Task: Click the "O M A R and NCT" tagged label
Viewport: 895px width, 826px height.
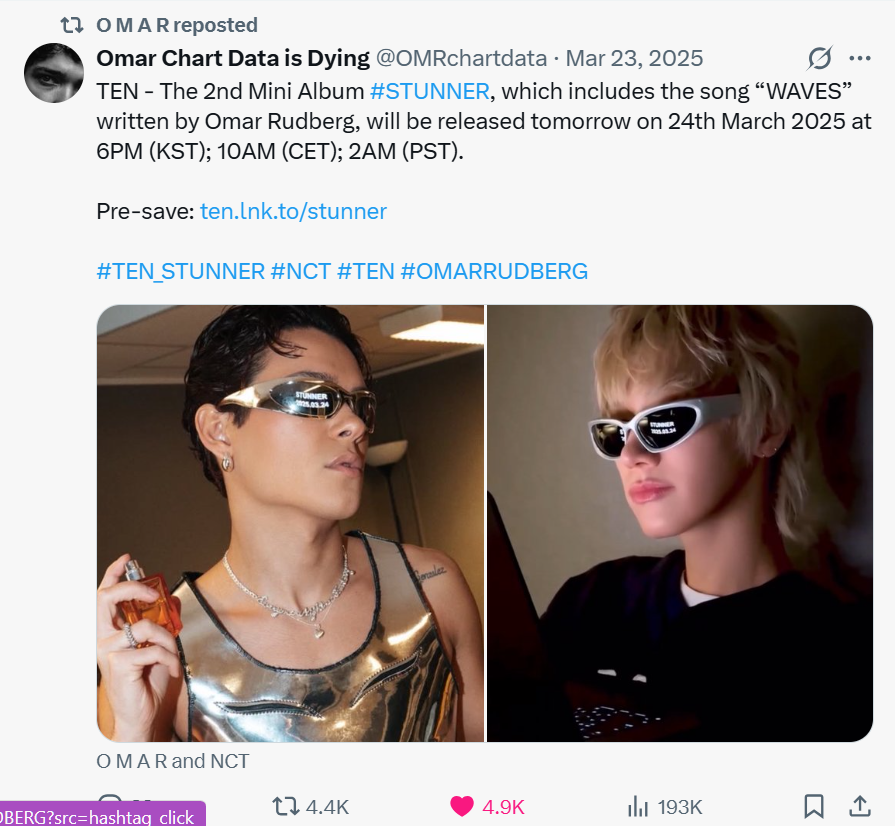Action: 172,761
